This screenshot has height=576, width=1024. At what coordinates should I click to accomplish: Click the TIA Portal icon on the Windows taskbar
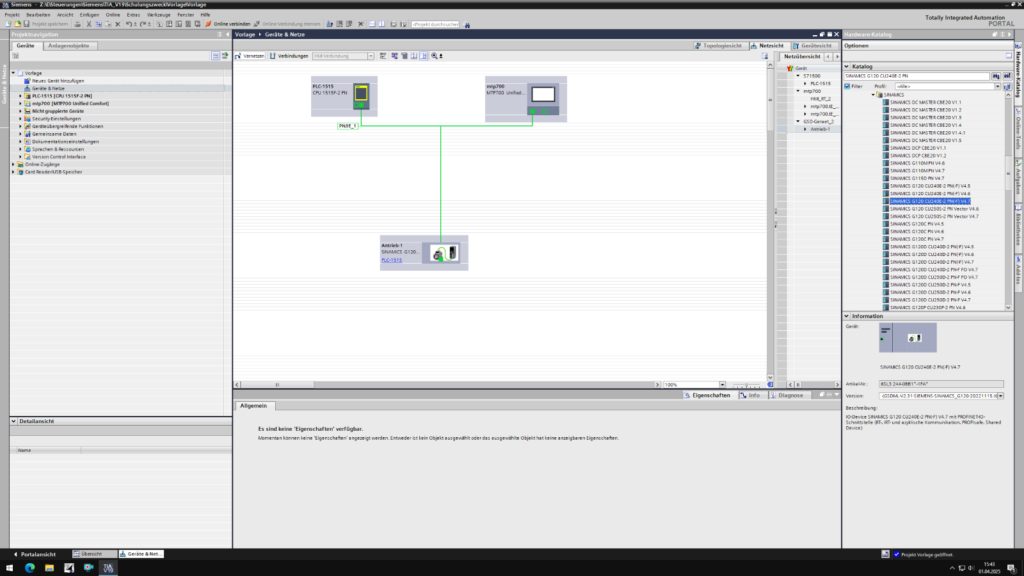(108, 568)
